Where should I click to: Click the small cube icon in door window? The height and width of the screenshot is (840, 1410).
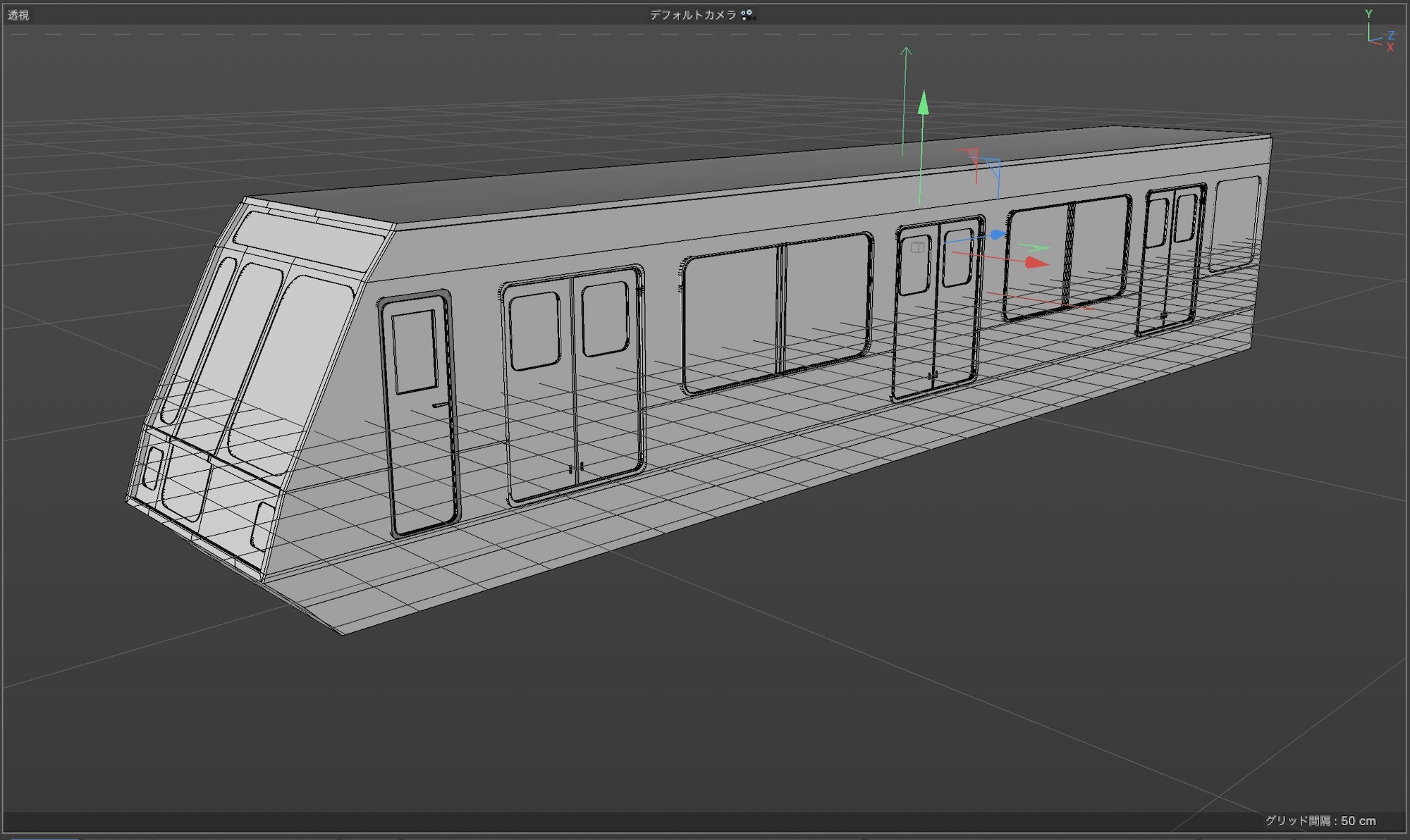tap(918, 247)
